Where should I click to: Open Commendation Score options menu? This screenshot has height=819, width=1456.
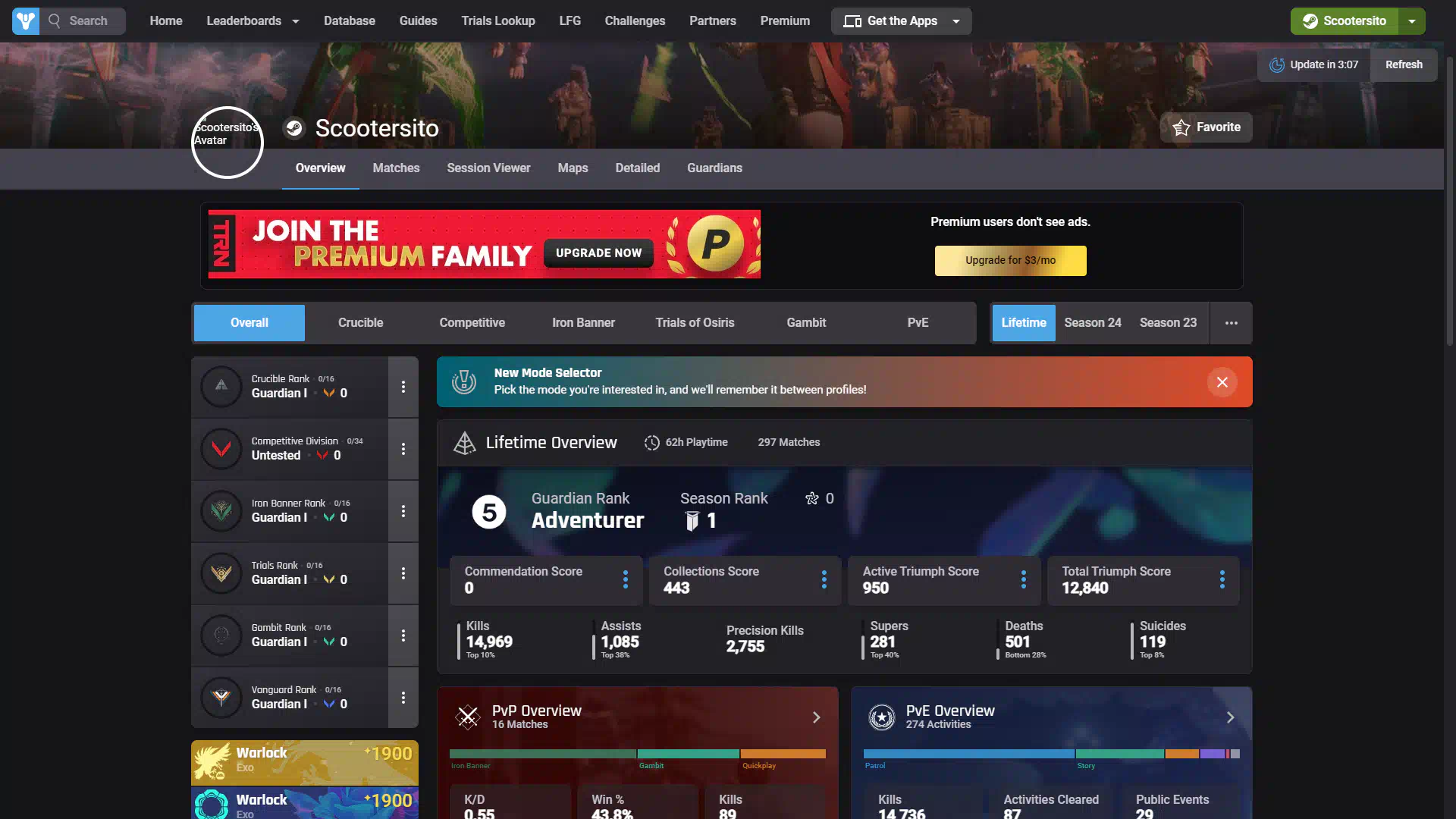[x=626, y=579]
